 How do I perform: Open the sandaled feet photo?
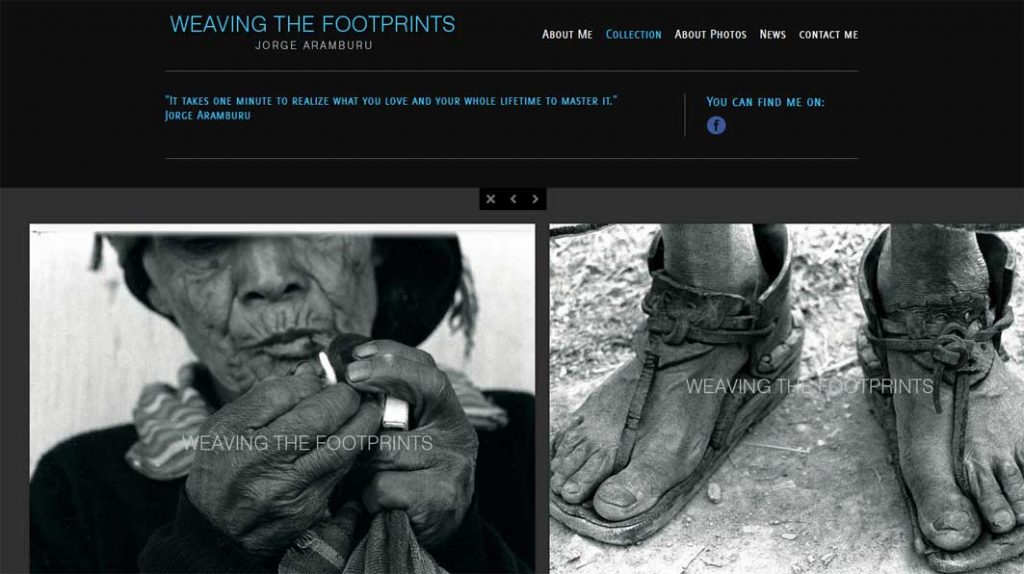click(x=786, y=399)
